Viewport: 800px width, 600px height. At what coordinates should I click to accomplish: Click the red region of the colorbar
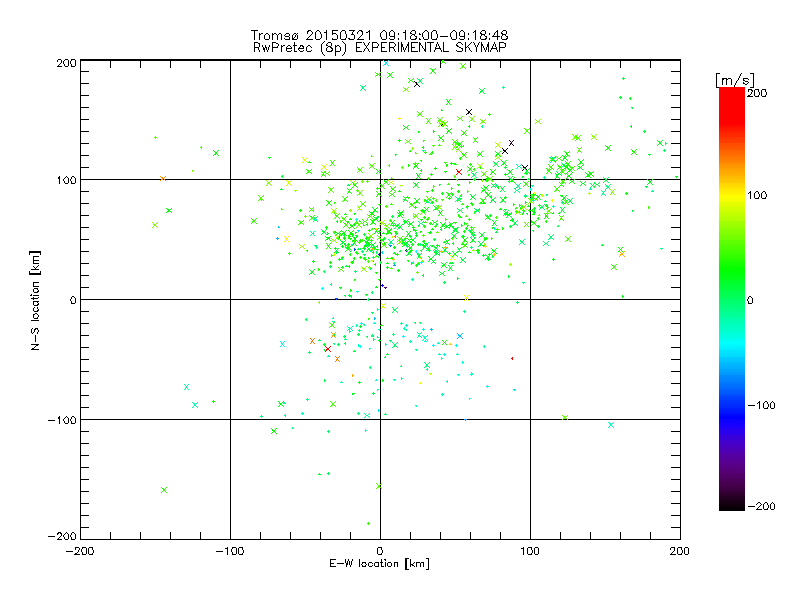pos(732,107)
